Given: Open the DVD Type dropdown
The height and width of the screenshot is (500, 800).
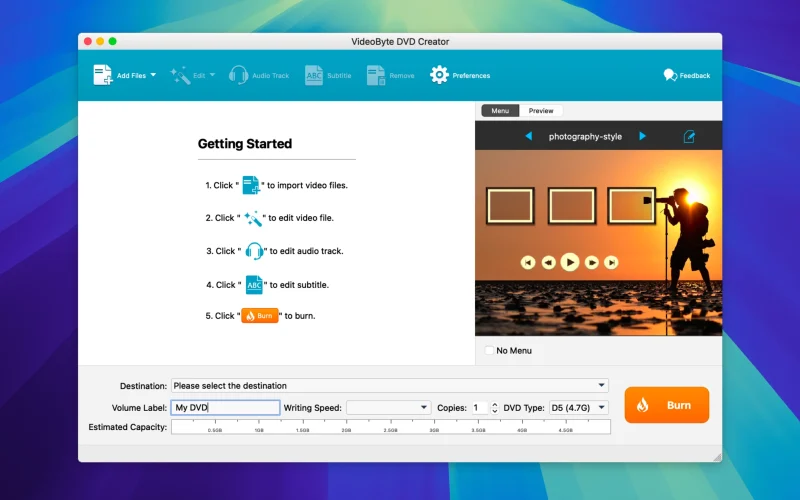Looking at the screenshot, I should (x=579, y=408).
